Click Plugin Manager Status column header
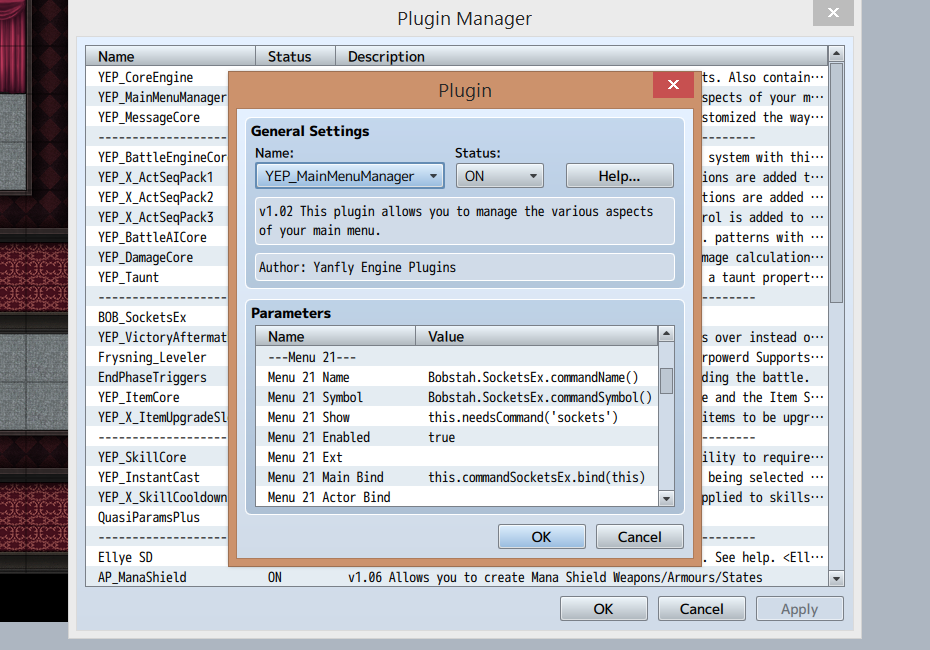Viewport: 930px width, 650px height. 295,56
